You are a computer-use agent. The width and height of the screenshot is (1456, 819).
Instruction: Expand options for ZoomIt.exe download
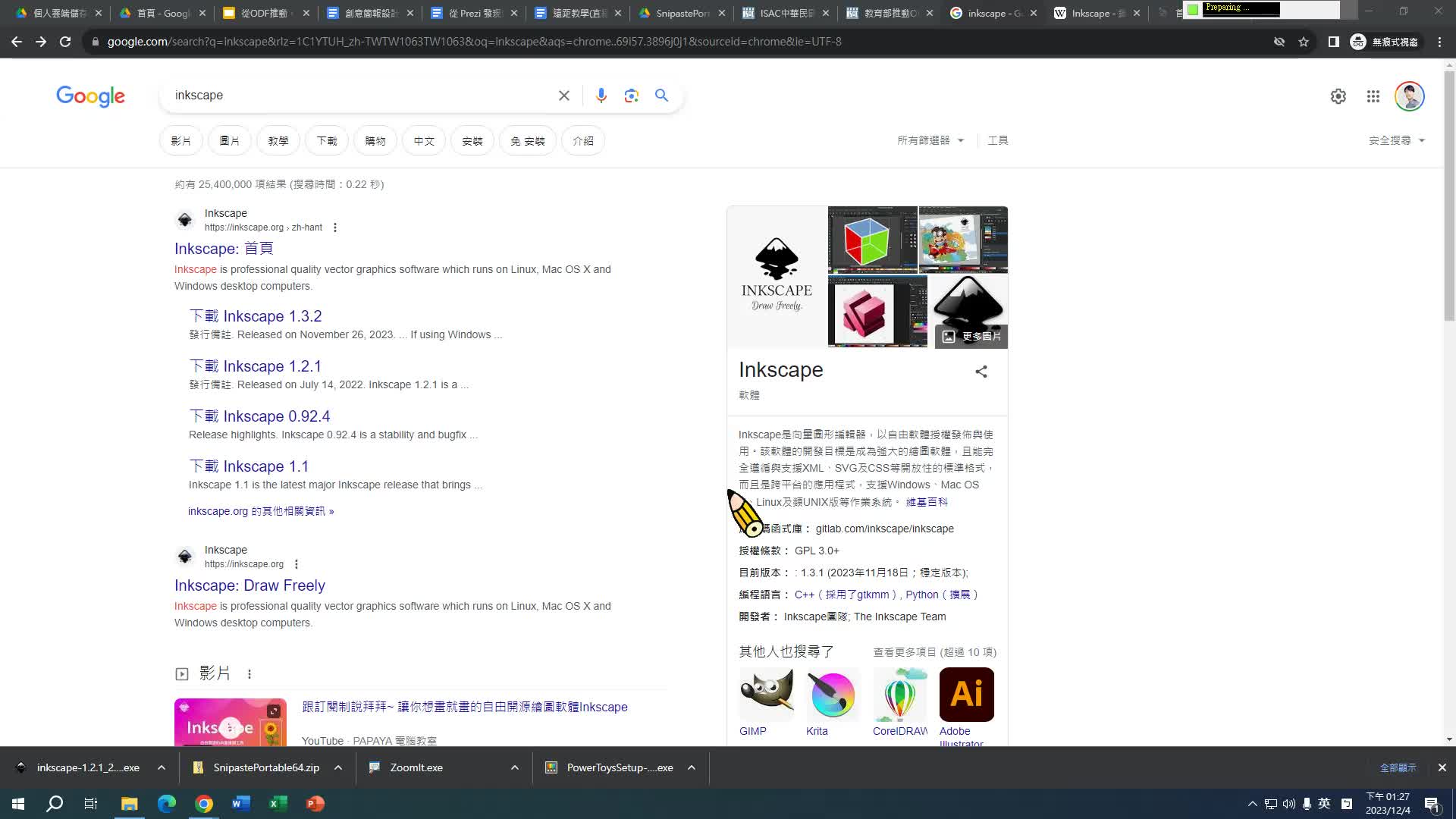(515, 767)
